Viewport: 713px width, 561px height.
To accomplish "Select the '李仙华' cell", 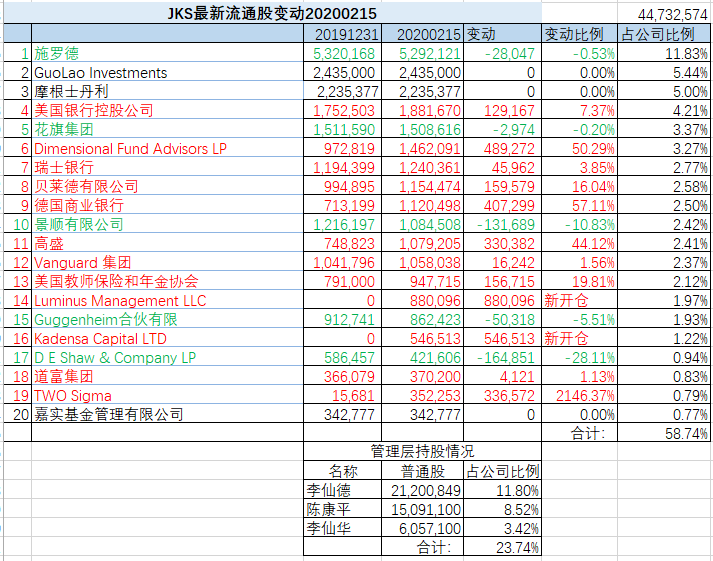I will click(342, 528).
